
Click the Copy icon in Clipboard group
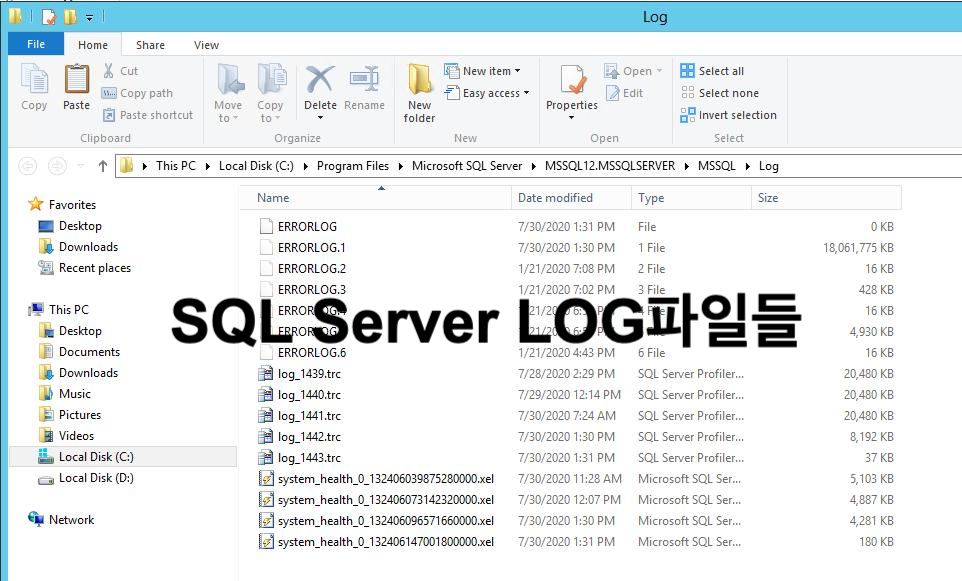(34, 80)
